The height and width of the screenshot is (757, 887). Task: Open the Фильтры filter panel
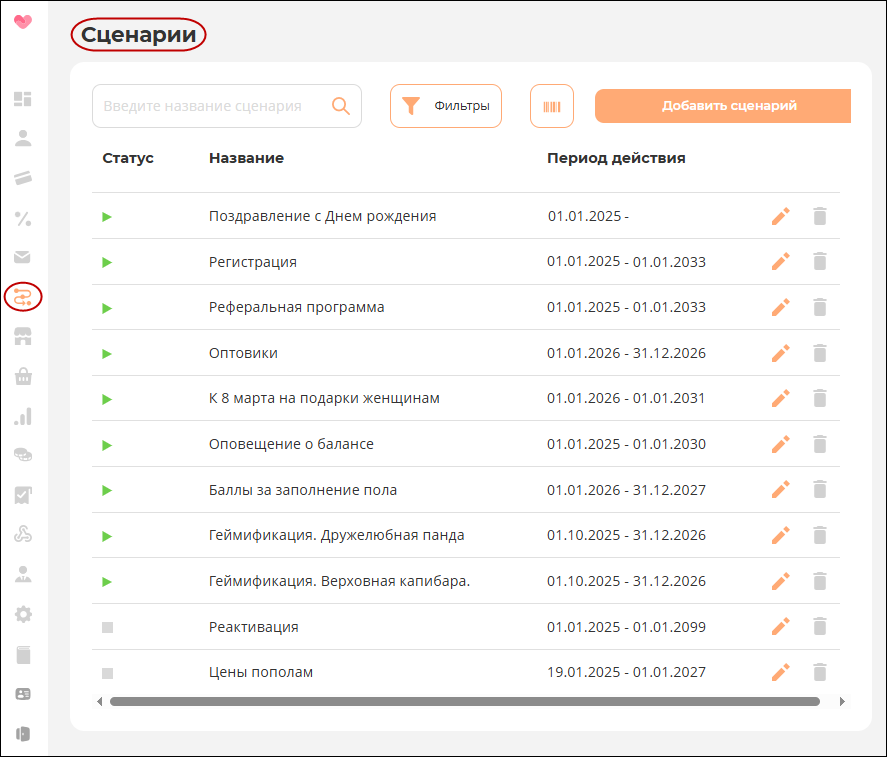coord(446,106)
